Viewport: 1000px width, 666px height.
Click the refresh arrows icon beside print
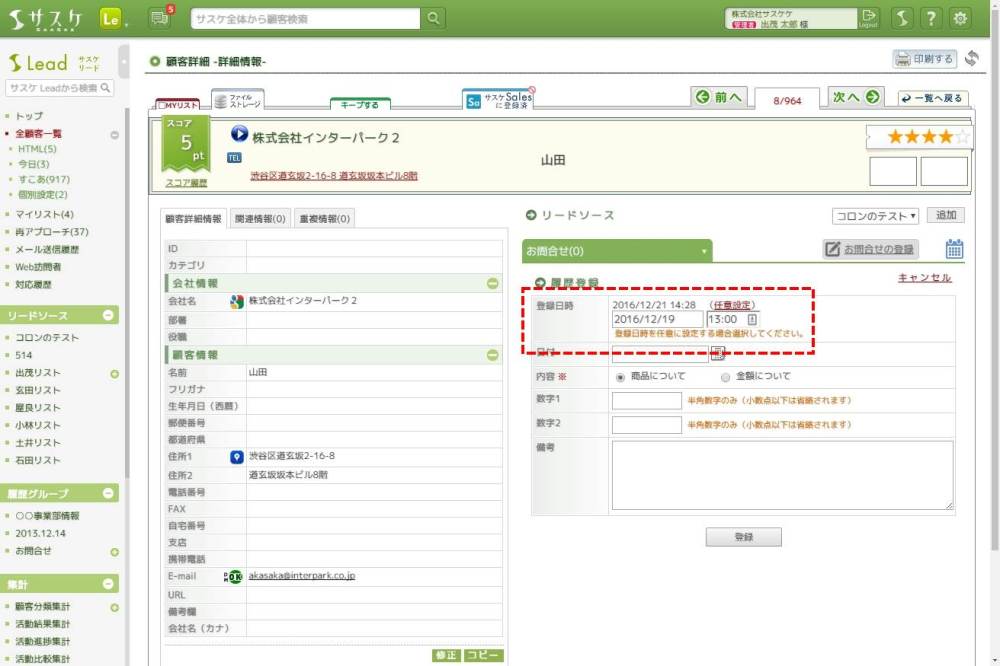972,59
